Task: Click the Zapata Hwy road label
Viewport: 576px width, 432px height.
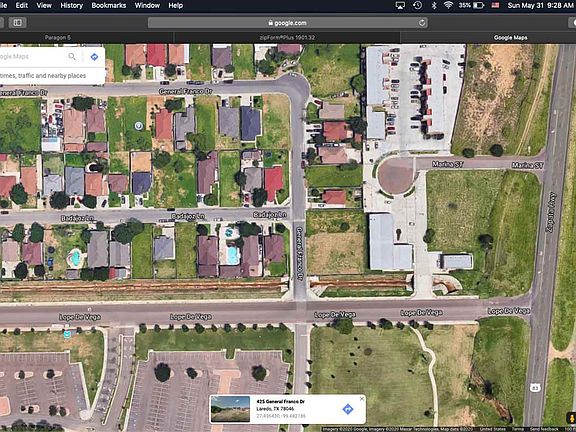Action: [x=550, y=212]
